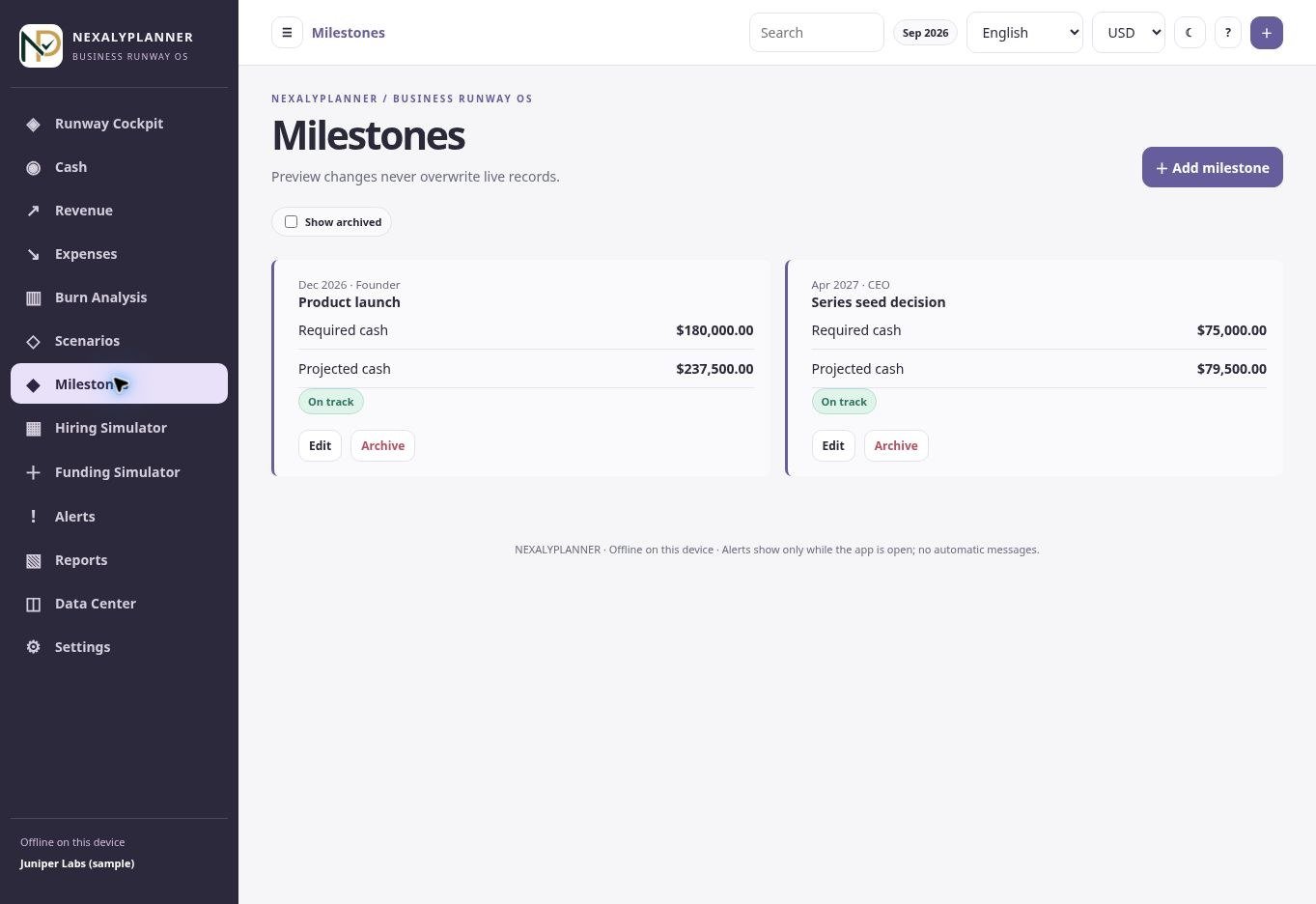Screen dimensions: 1316x904
Task: Archive the Series seed decision milestone
Action: [896, 446]
